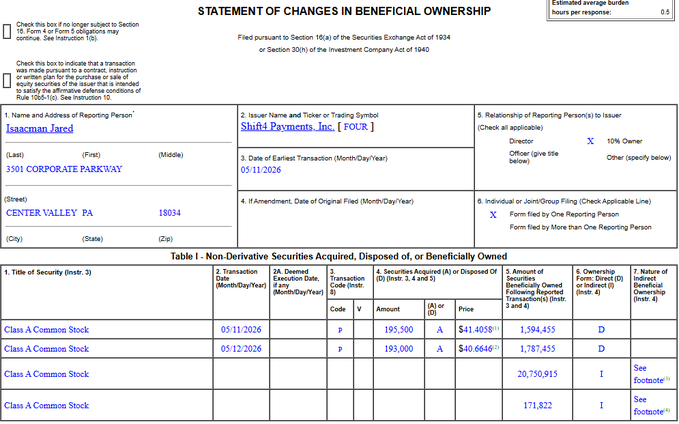679x424 pixels.
Task: Click Class A Common Stock in the 05/12/2026 row
Action: [x=46, y=349]
